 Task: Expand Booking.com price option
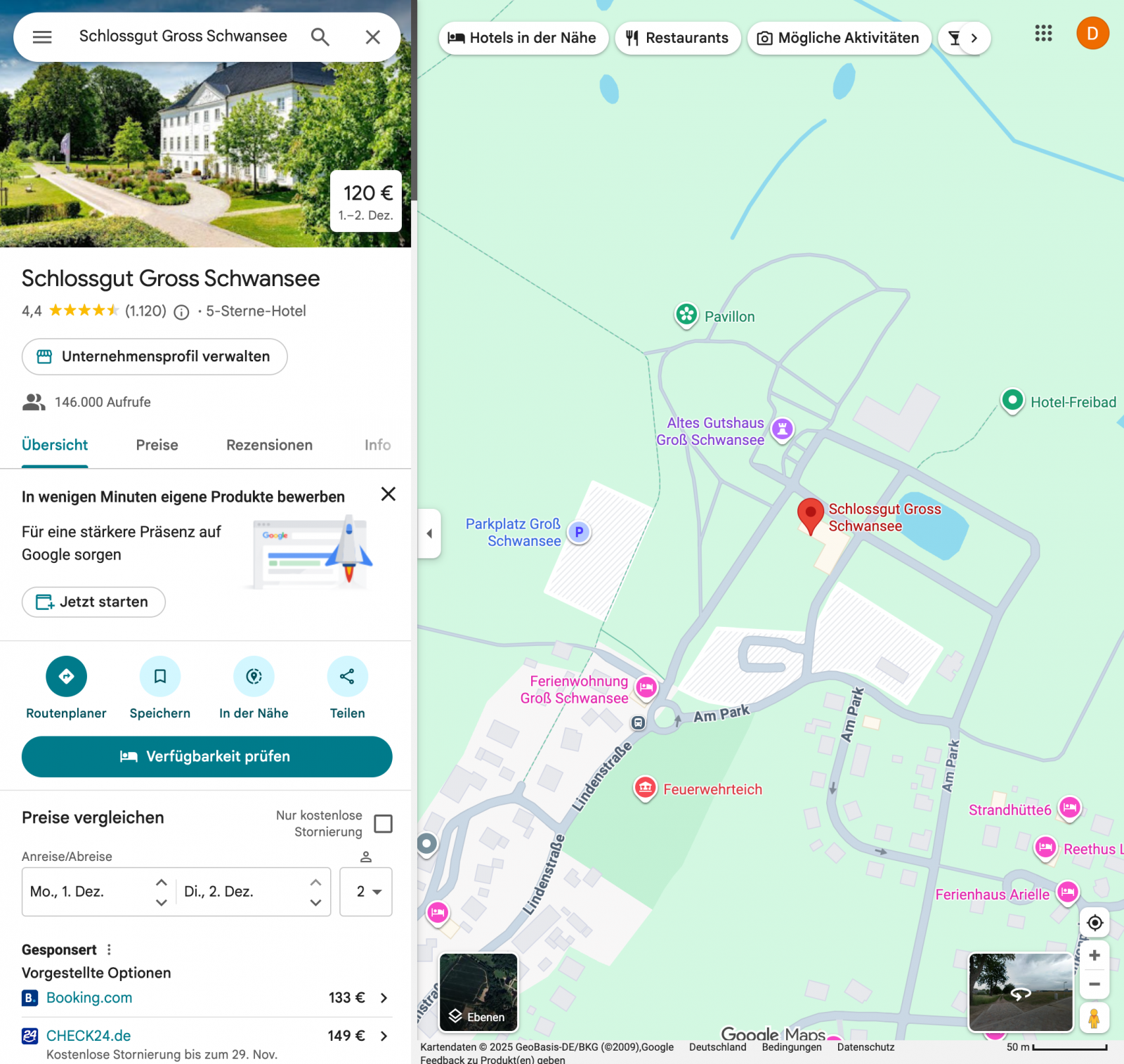point(384,998)
